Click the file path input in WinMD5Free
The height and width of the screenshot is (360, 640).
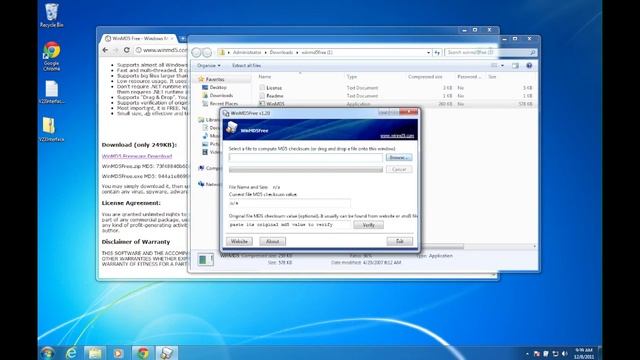point(306,158)
